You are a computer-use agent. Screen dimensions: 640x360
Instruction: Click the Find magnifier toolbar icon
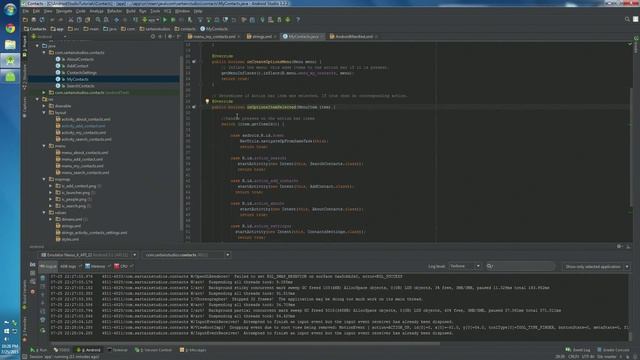click(x=98, y=20)
